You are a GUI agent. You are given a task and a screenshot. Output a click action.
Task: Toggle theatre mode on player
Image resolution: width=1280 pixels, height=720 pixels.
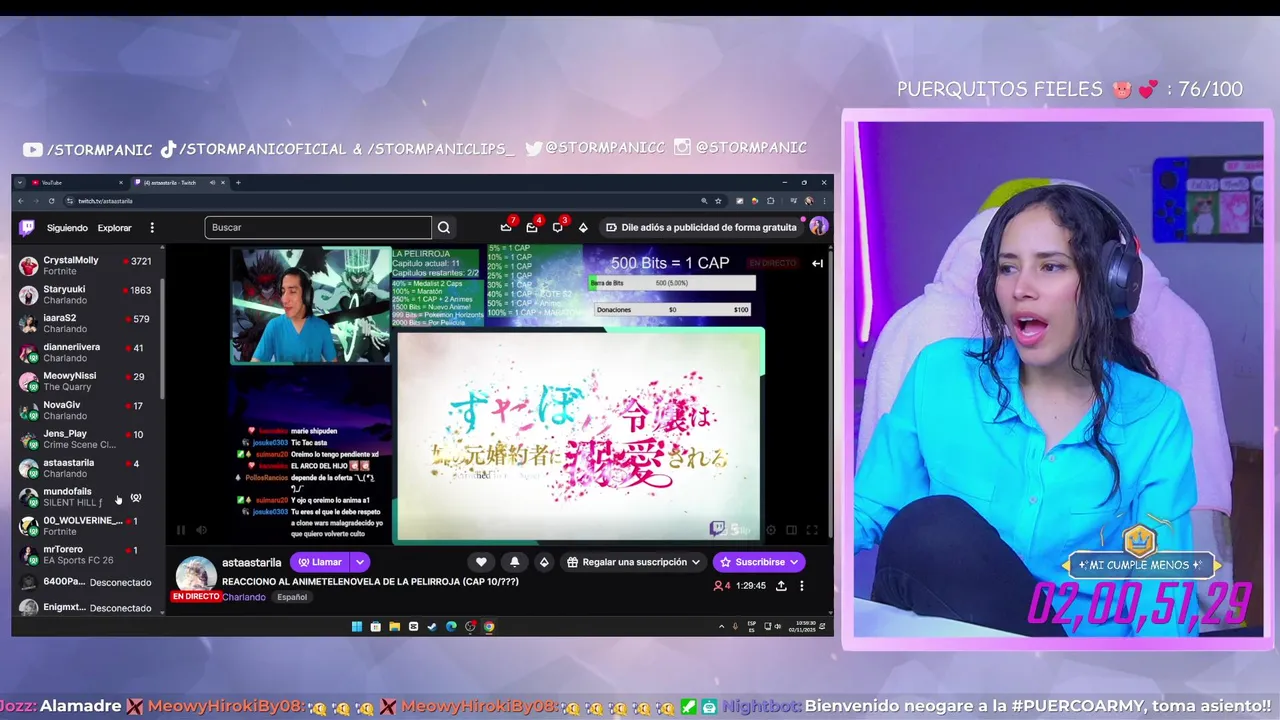791,530
